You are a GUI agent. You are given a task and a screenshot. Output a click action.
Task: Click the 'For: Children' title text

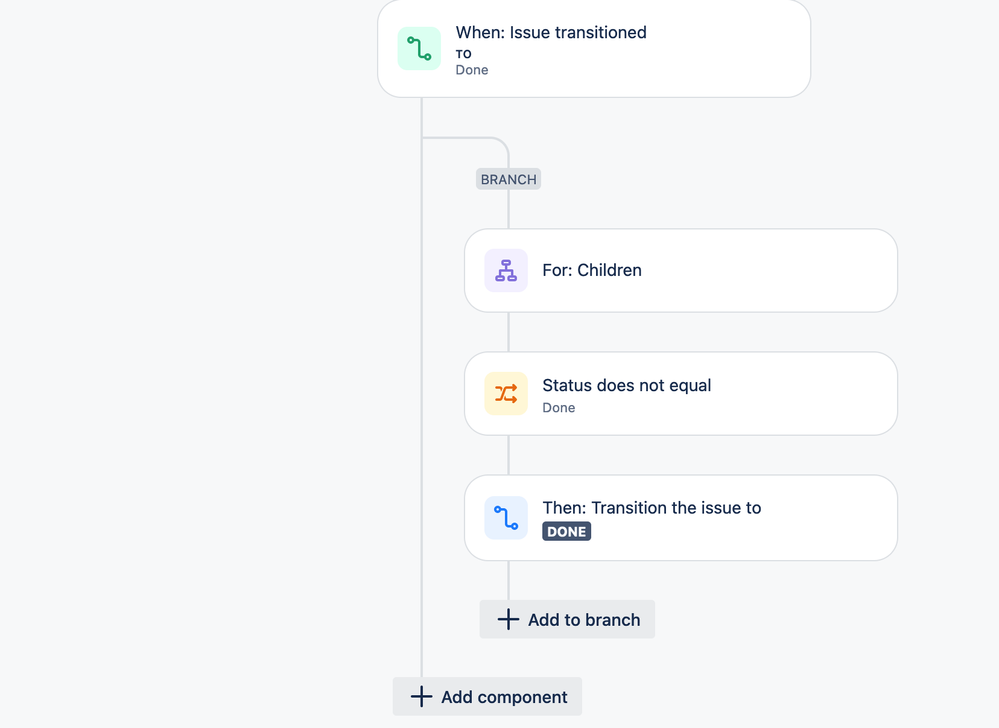[592, 270]
